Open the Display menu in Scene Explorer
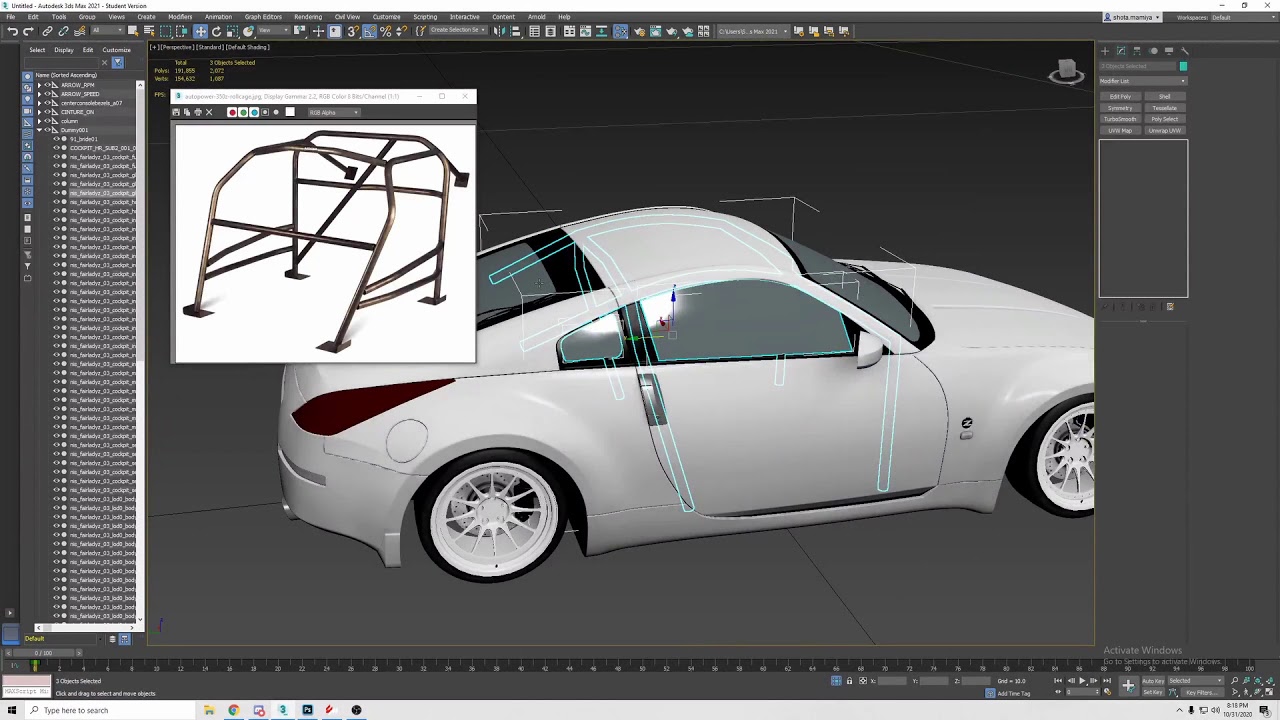The image size is (1280, 720). point(64,50)
